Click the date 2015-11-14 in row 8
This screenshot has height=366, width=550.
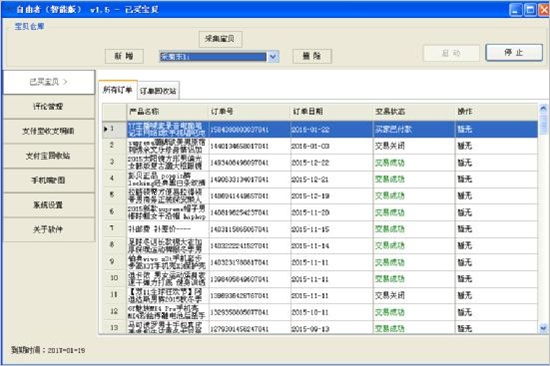310,246
